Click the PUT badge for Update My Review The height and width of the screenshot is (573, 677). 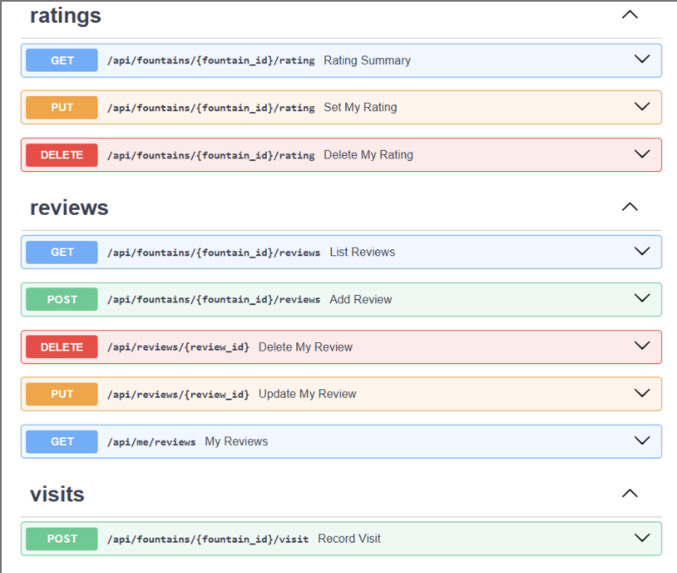tap(62, 394)
